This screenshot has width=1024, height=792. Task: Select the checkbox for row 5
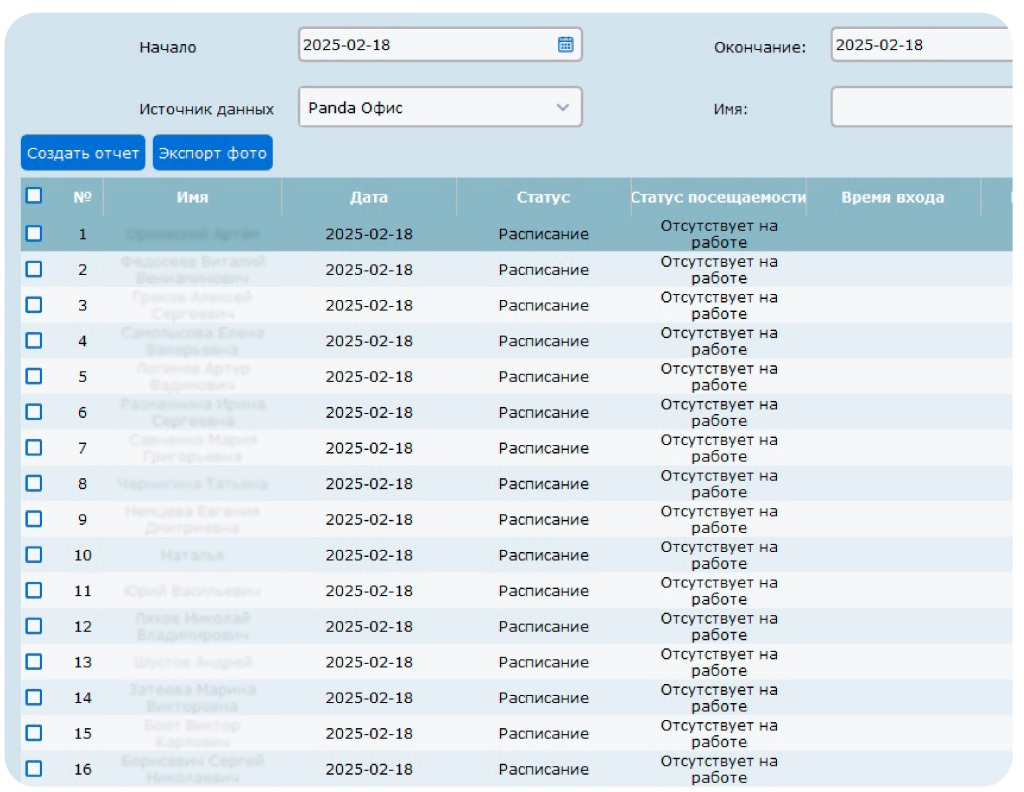pyautogui.click(x=34, y=376)
